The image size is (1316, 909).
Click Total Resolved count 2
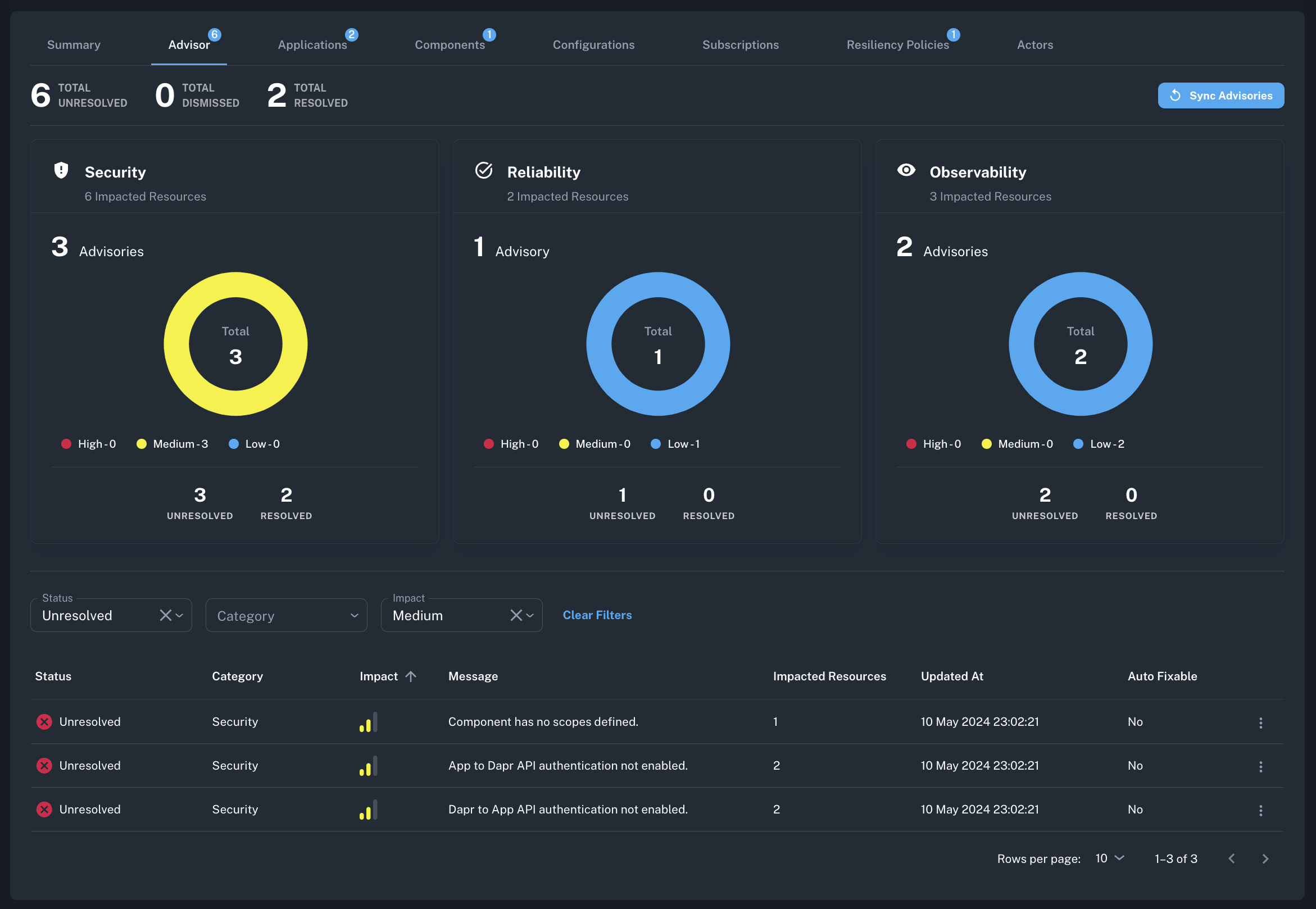(x=277, y=94)
